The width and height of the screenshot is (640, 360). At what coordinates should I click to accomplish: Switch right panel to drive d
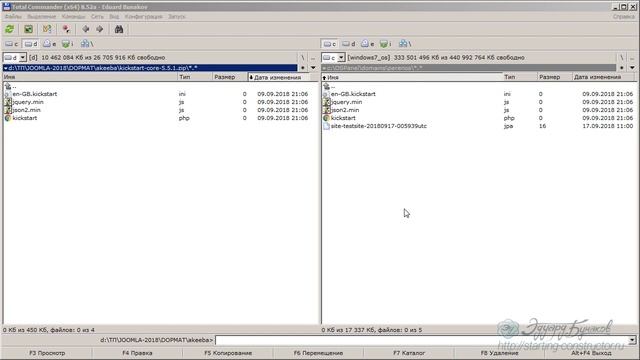pyautogui.click(x=349, y=44)
